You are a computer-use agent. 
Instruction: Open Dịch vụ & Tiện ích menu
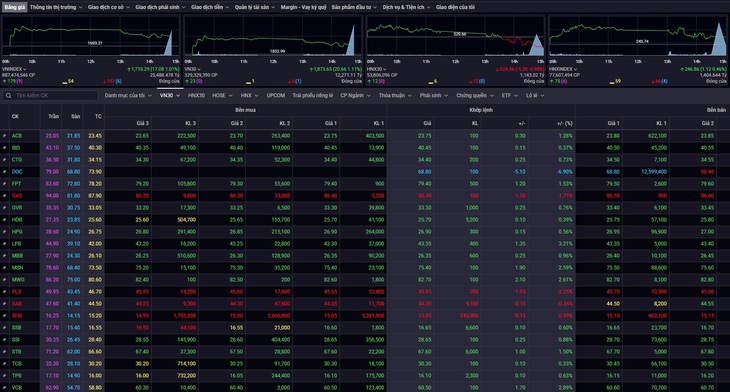coord(406,7)
